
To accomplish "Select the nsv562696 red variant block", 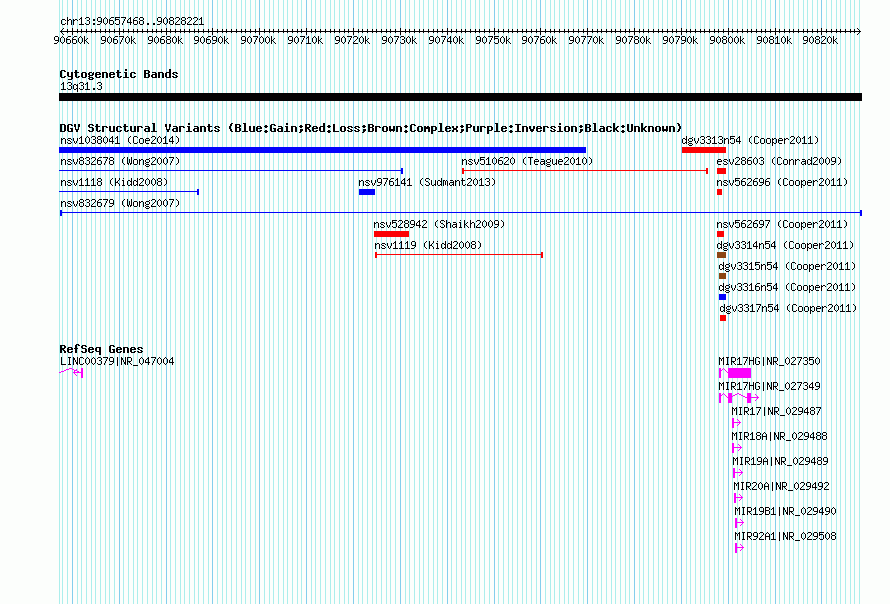I will 720,192.
